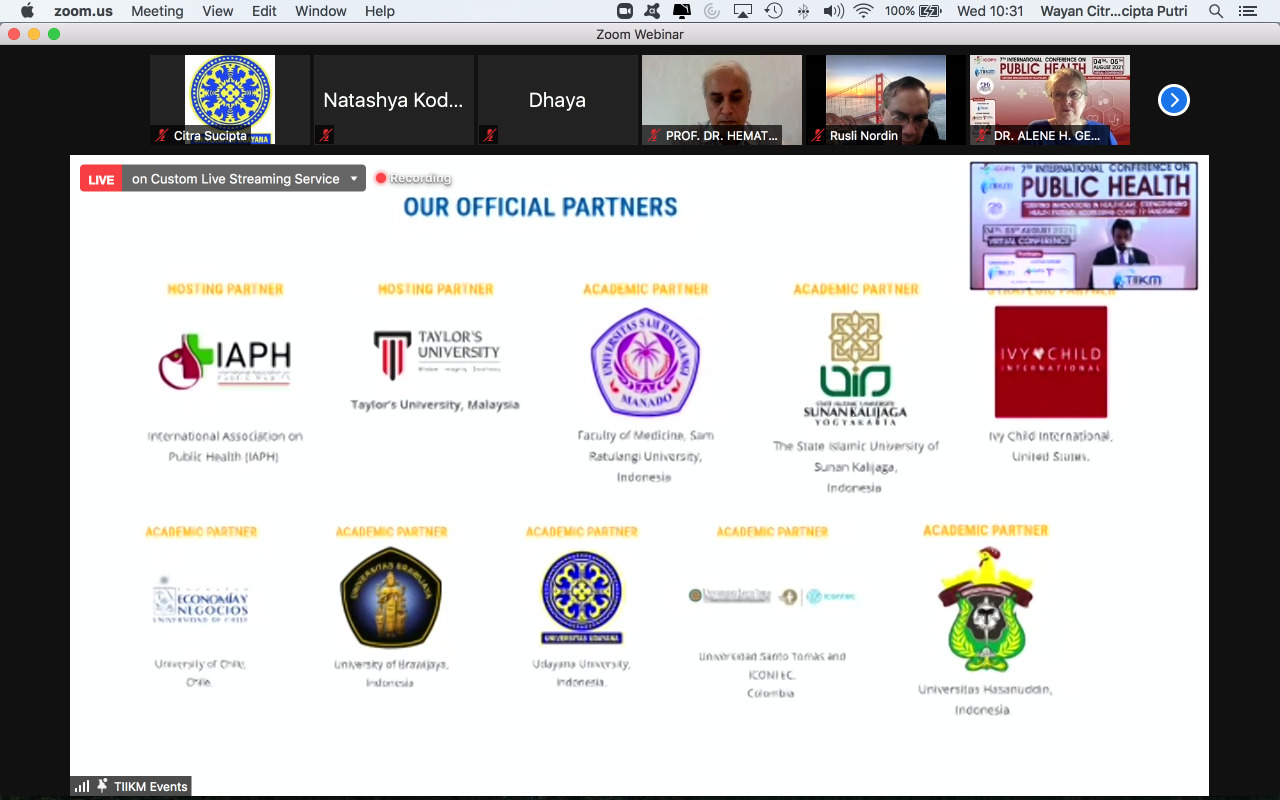This screenshot has height=800, width=1280.
Task: Show next panelists with blue arrow
Action: tap(1174, 100)
